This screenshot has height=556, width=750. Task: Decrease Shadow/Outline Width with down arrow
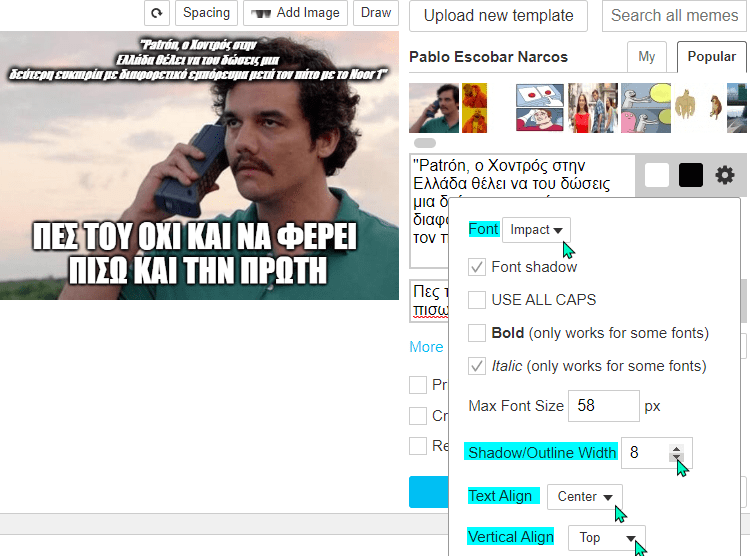pyautogui.click(x=676, y=456)
